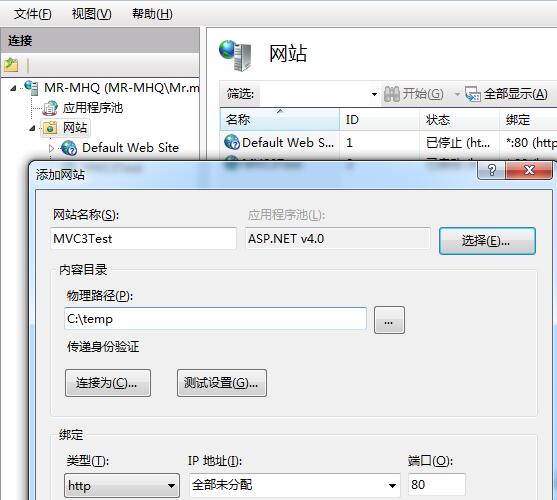The width and height of the screenshot is (557, 500).
Task: Click globe icon in Default Web S... row
Action: coord(232,142)
